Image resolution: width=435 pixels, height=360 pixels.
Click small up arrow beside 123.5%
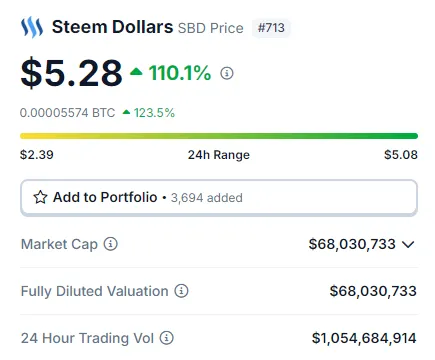126,112
